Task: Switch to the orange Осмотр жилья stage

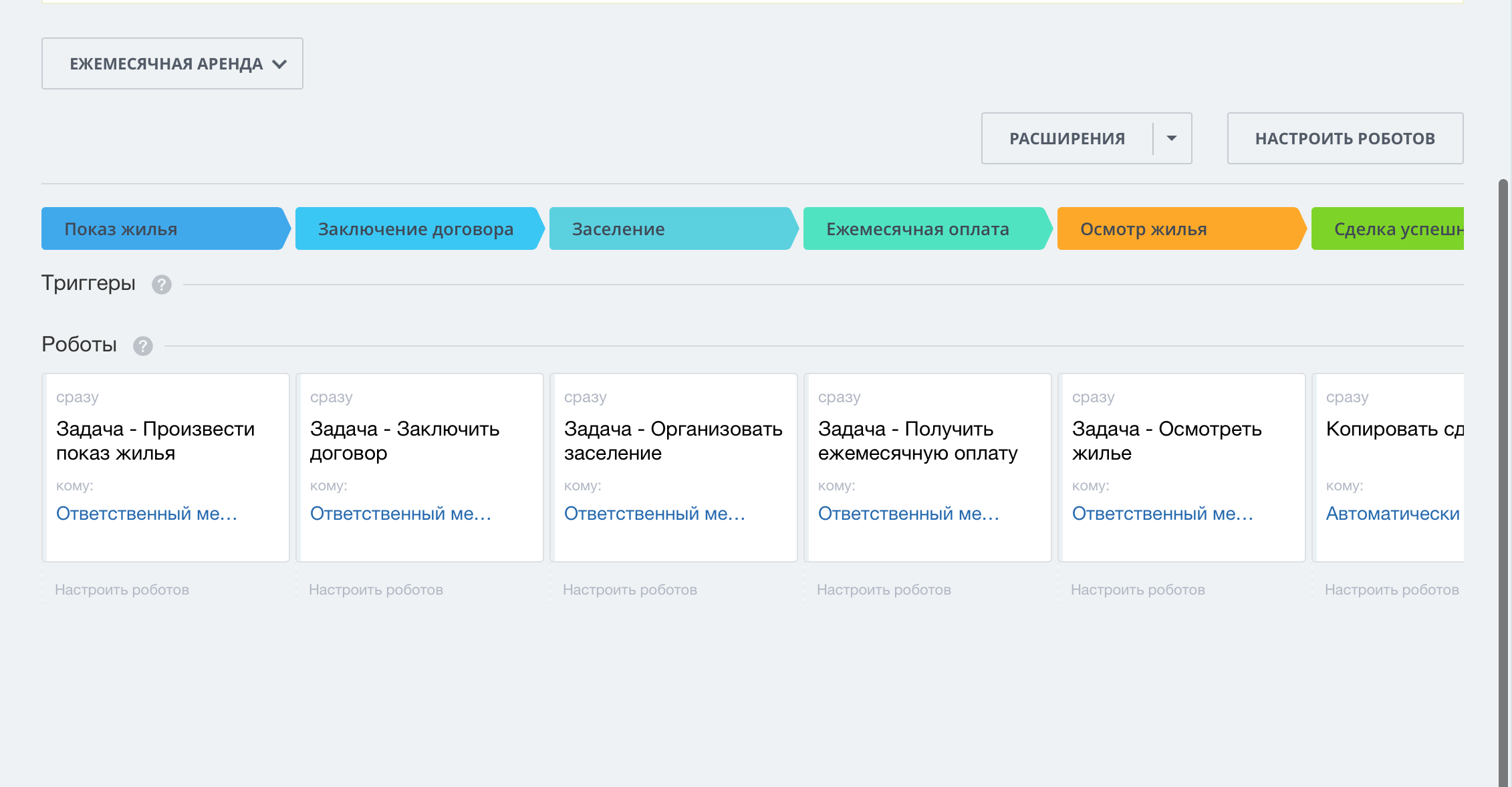Action: pos(1179,229)
